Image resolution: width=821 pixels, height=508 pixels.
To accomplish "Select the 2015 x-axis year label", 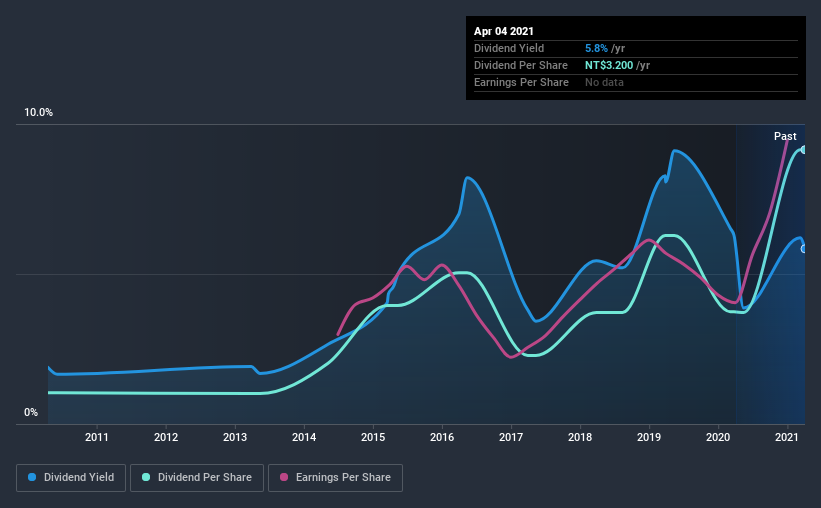I will click(373, 437).
